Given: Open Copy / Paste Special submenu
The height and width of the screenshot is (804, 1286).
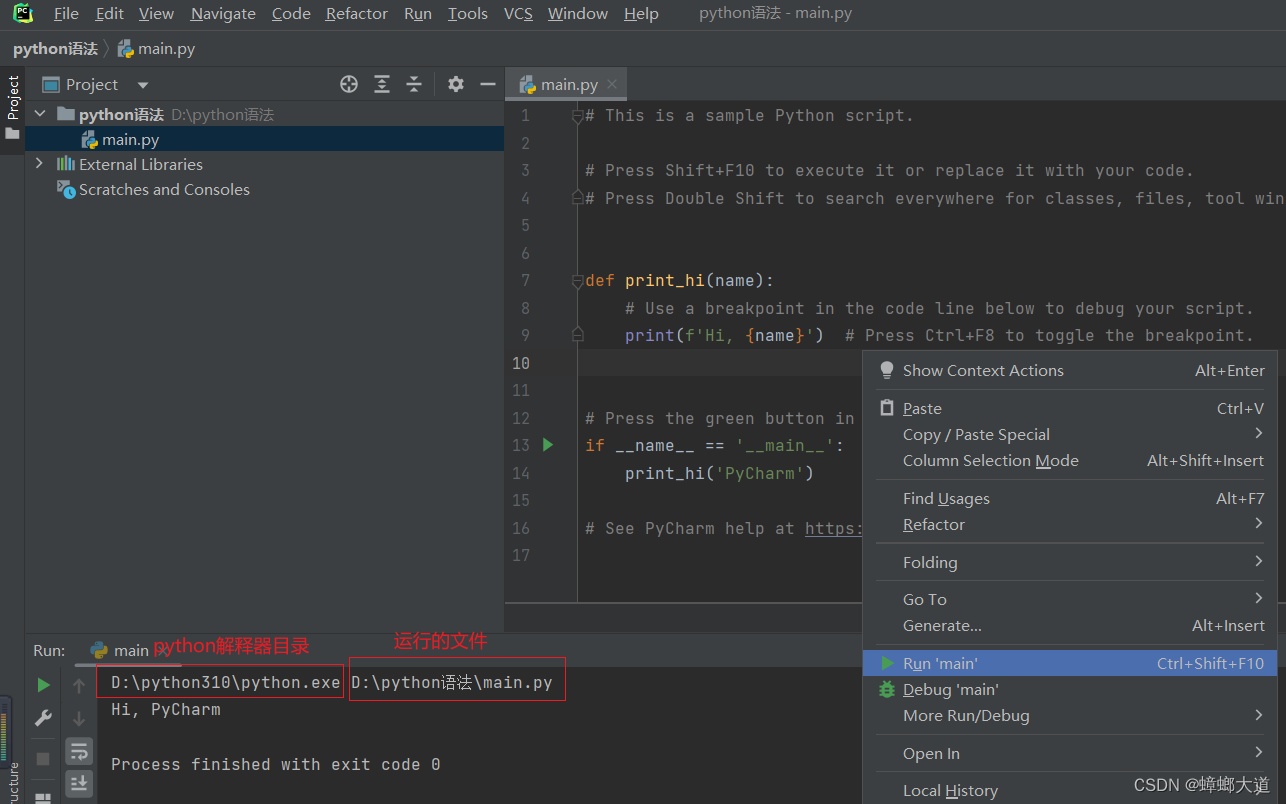Looking at the screenshot, I should point(1070,434).
